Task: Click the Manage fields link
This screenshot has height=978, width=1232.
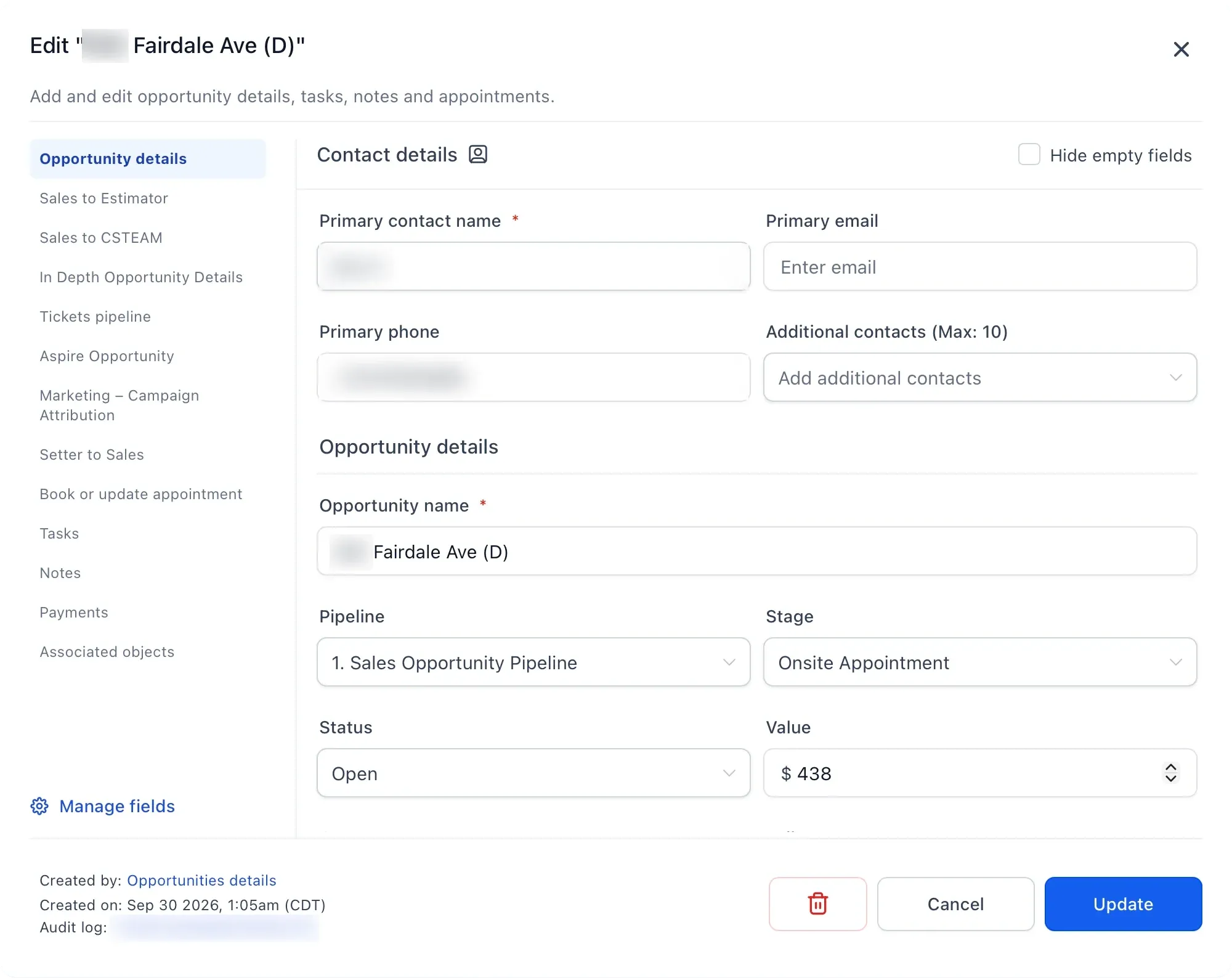Action: pyautogui.click(x=117, y=806)
